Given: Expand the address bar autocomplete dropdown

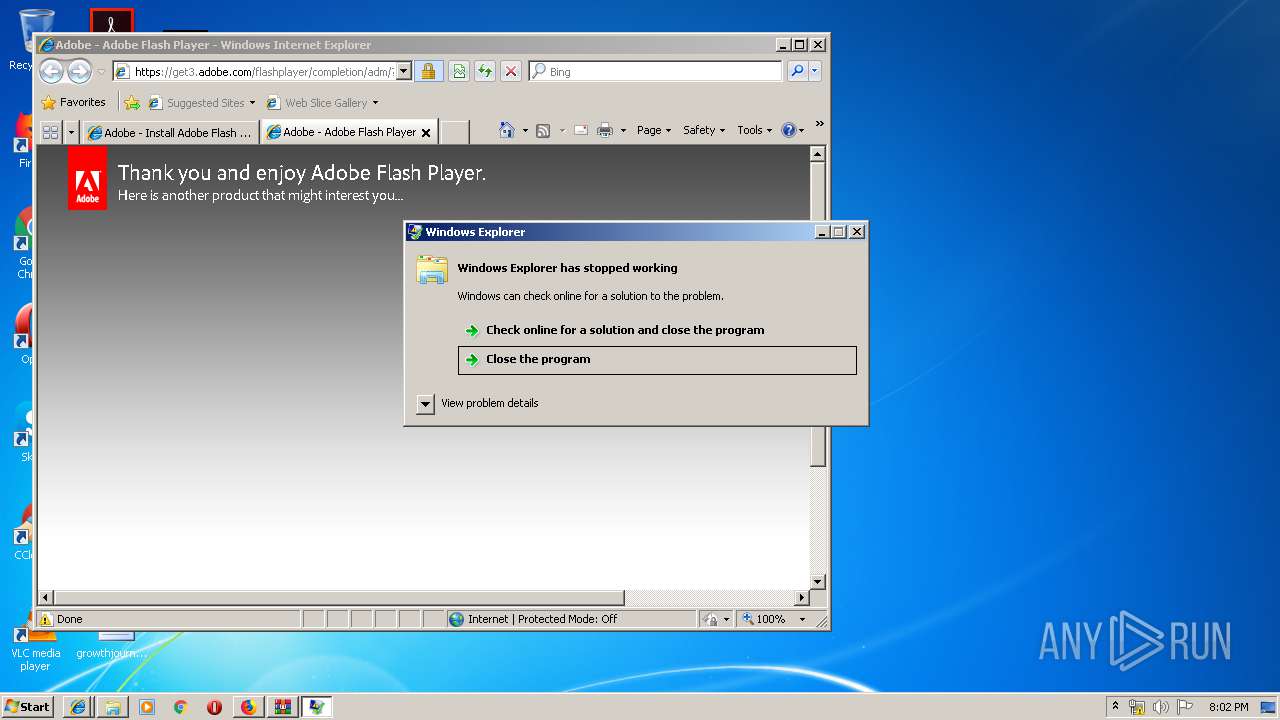Looking at the screenshot, I should (404, 71).
